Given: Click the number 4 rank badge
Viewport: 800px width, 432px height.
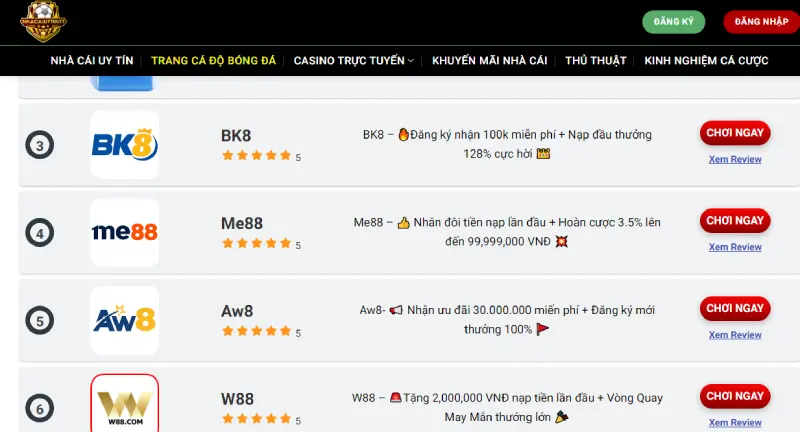Looking at the screenshot, I should pyautogui.click(x=39, y=234).
